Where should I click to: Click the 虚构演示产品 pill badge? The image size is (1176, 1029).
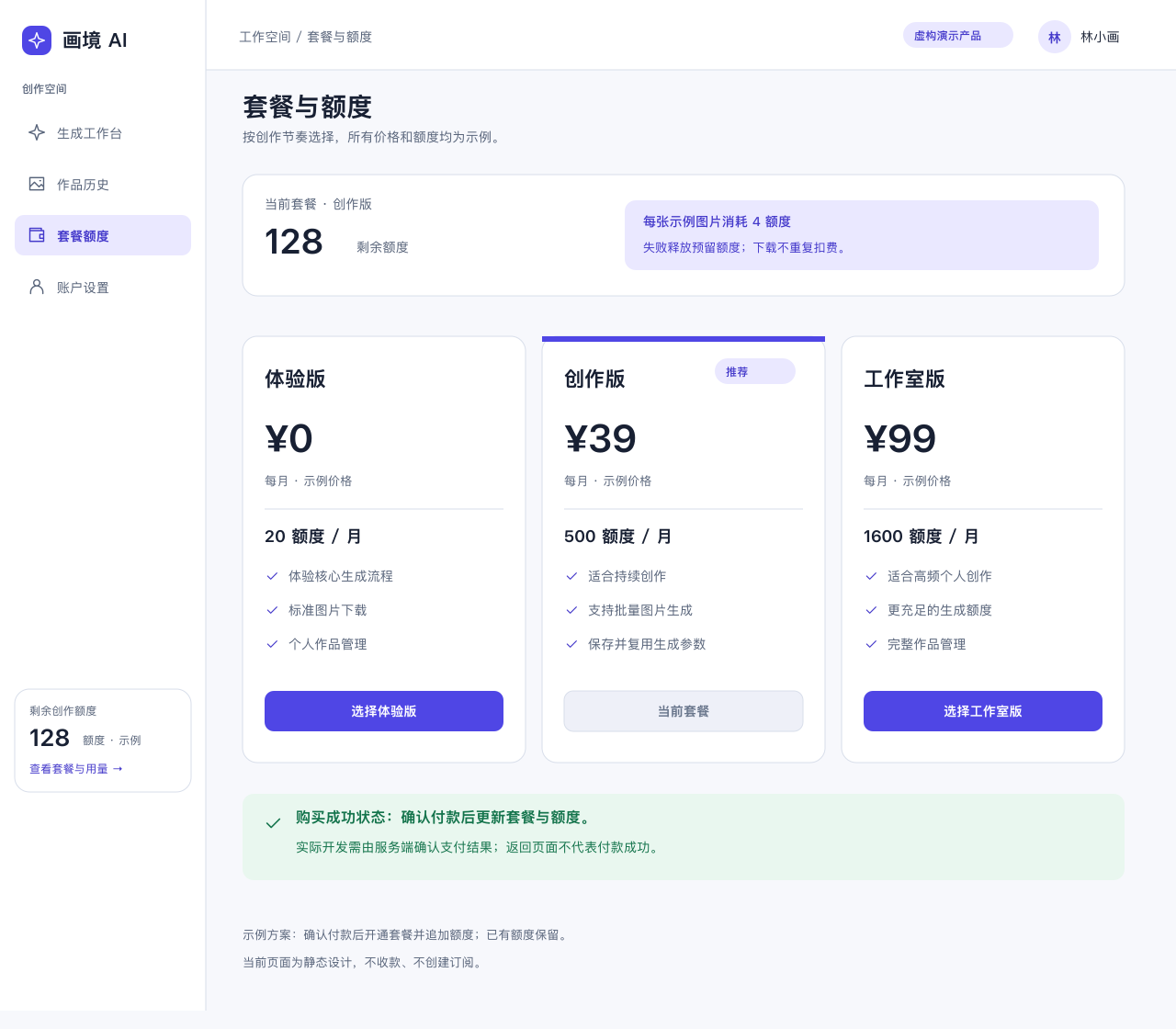pyautogui.click(x=958, y=35)
